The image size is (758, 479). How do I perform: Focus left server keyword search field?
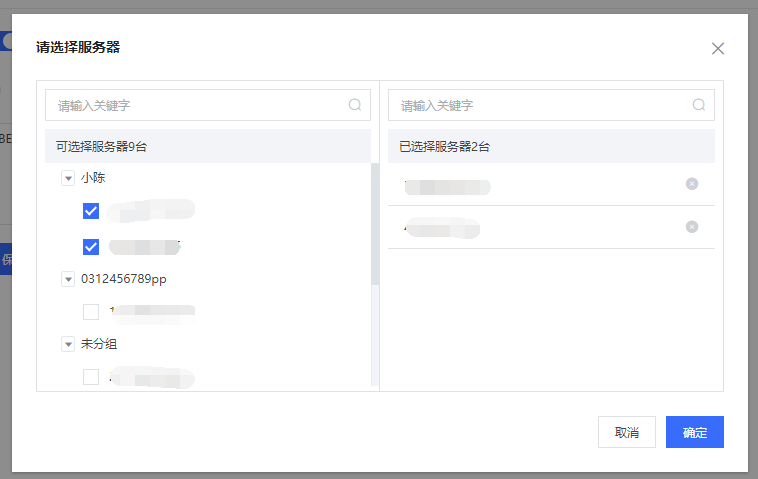tap(195, 105)
